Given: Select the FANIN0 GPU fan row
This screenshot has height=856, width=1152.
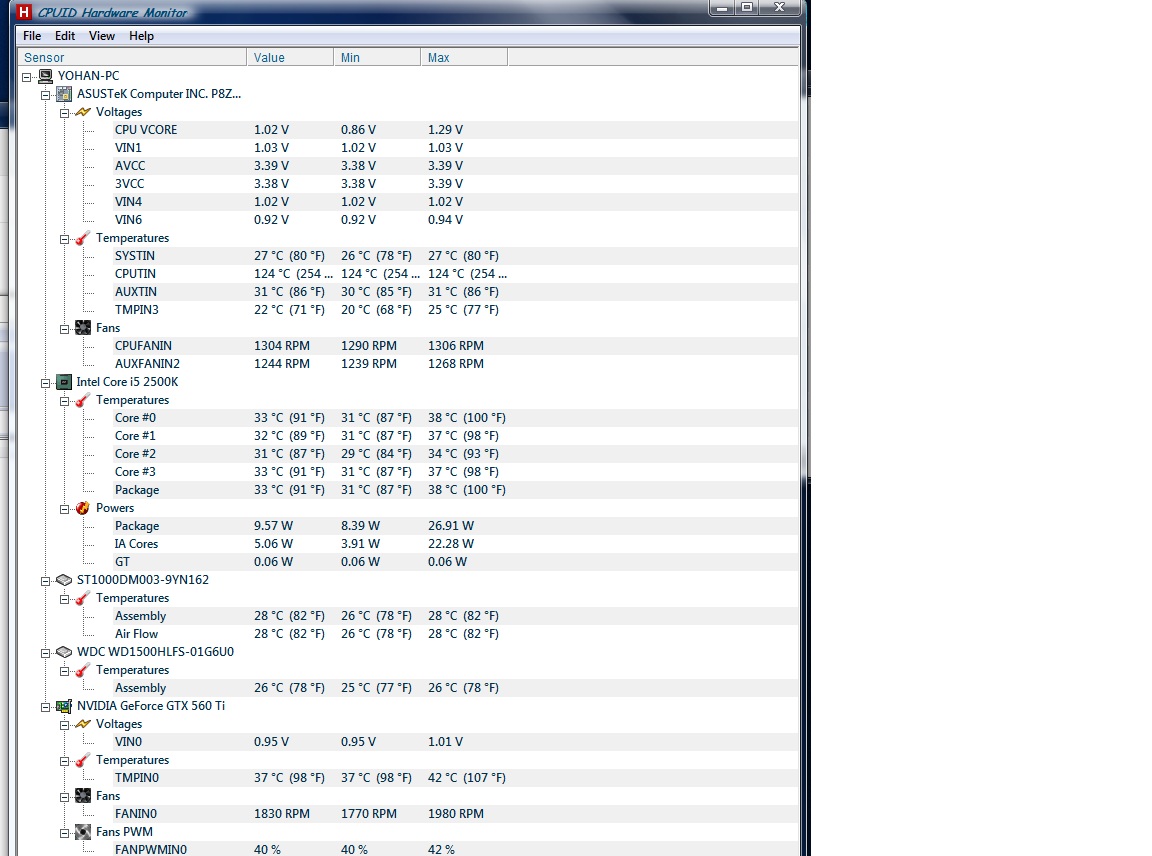Looking at the screenshot, I should click(x=136, y=814).
